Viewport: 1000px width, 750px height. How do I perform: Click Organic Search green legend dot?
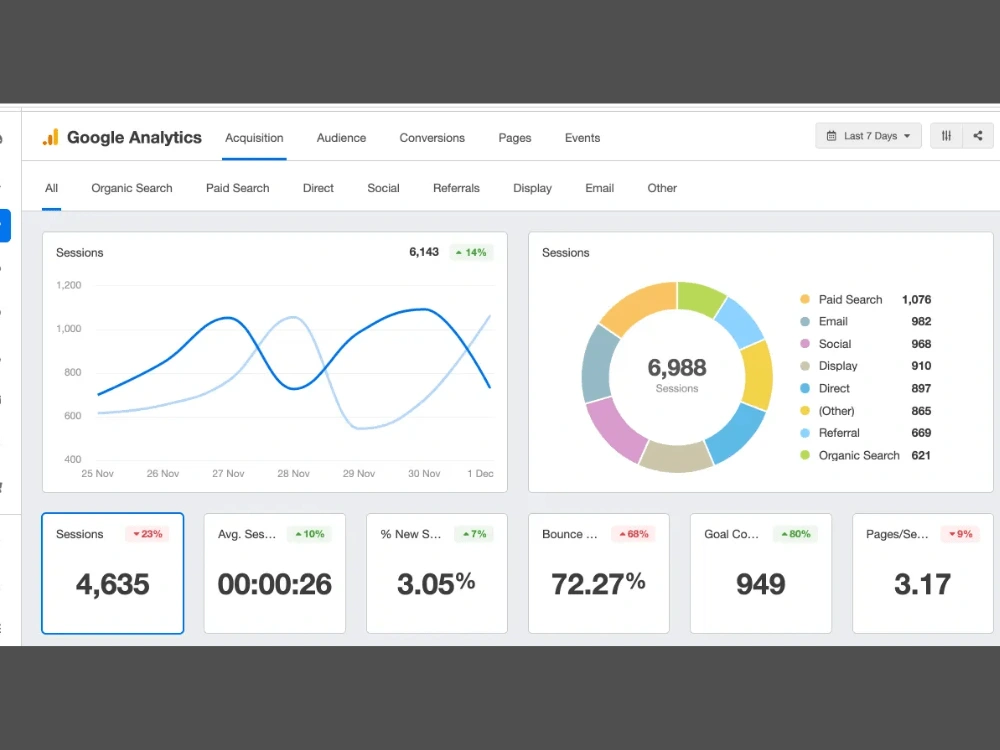tap(805, 455)
